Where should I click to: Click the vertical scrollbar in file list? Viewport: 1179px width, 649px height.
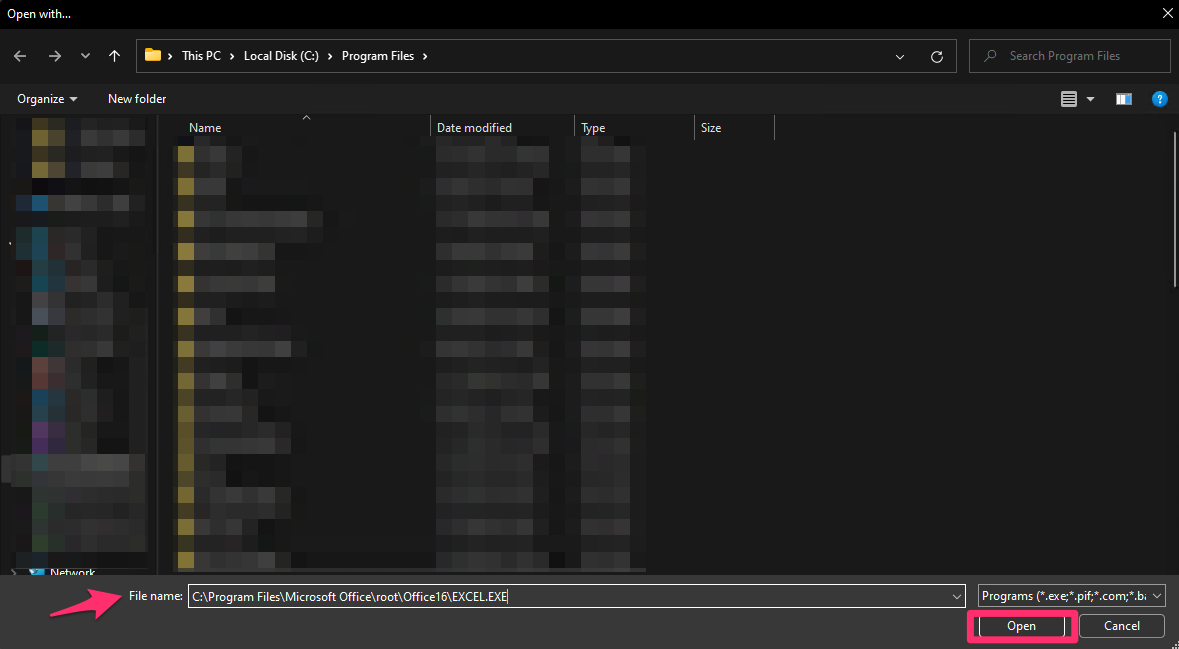1174,200
